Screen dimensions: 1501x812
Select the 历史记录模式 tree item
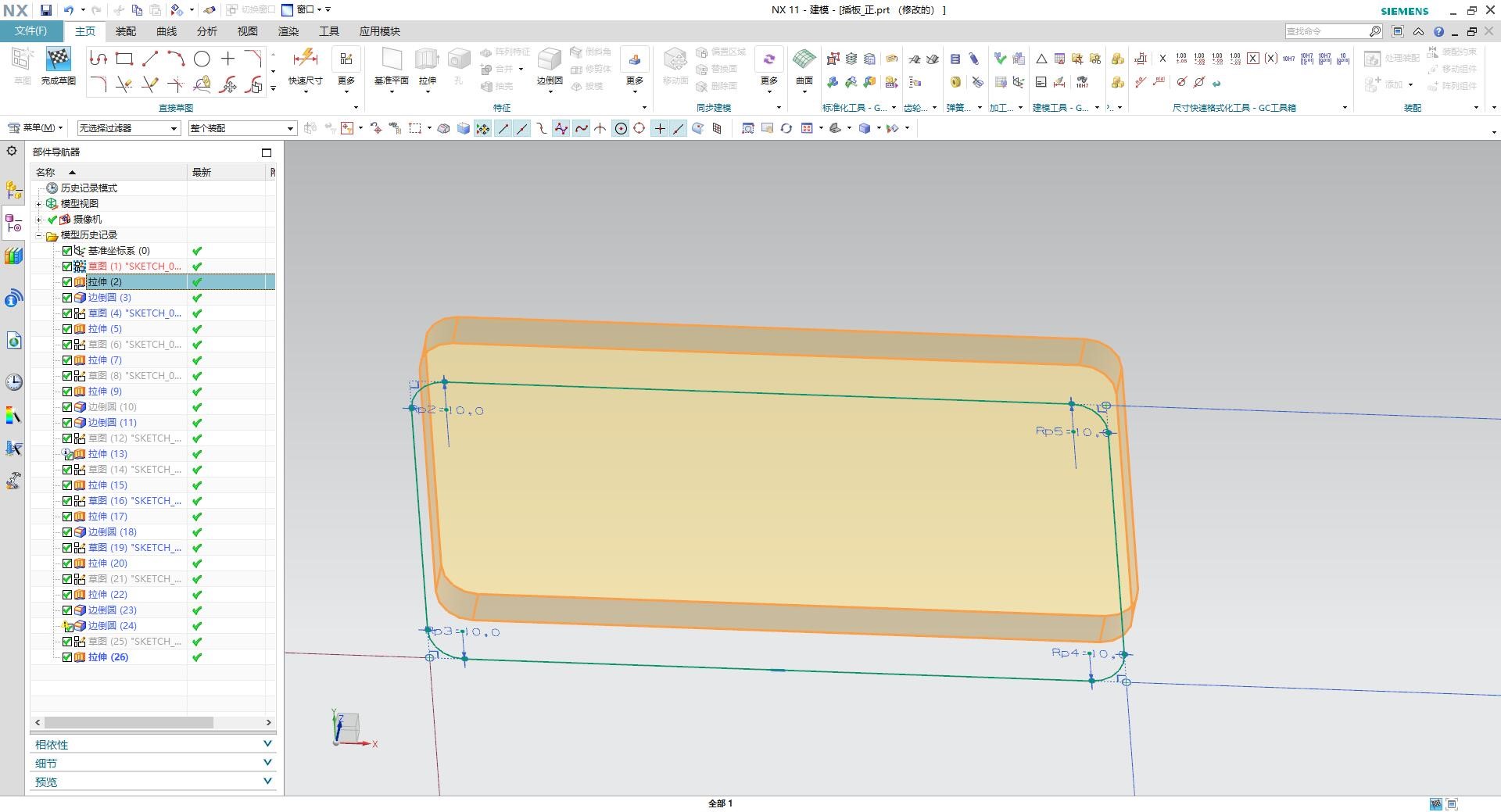pyautogui.click(x=89, y=188)
